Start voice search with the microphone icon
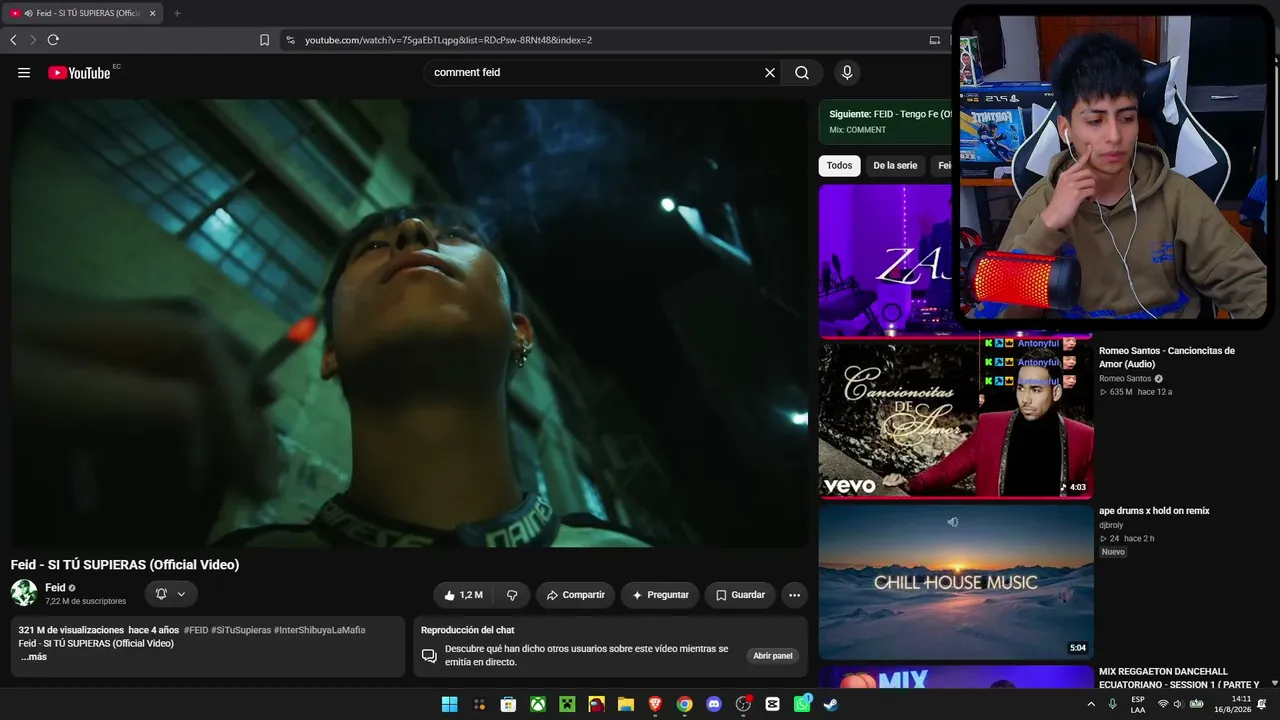The image size is (1280, 720). tap(847, 72)
